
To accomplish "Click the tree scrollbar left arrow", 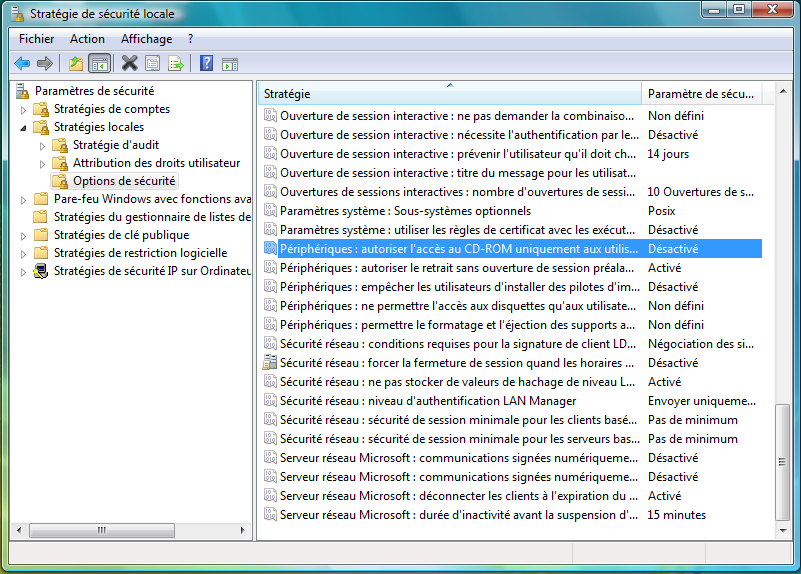I will 19,530.
